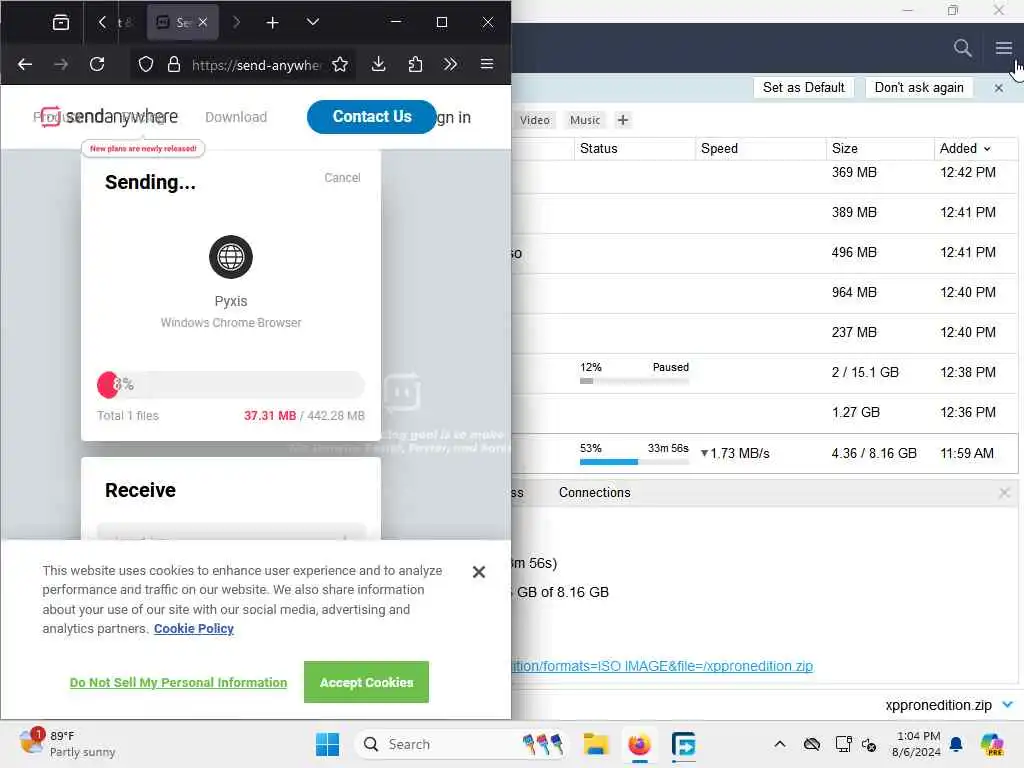Filter downloads by Video tag
1024x768 pixels.
click(x=535, y=120)
